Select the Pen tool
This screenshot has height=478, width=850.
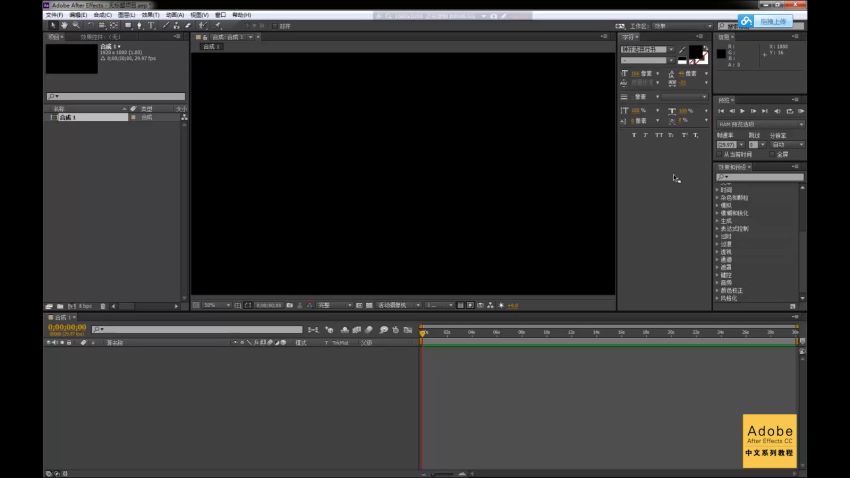[x=139, y=25]
